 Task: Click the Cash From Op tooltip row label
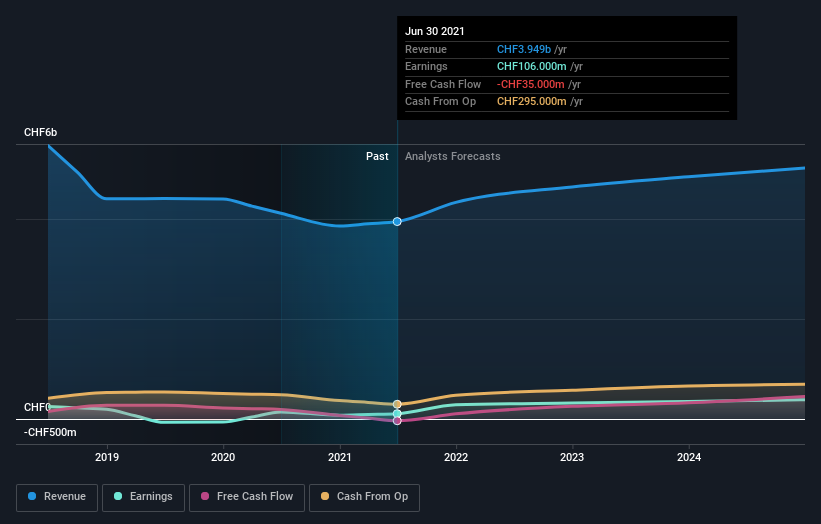[x=440, y=102]
